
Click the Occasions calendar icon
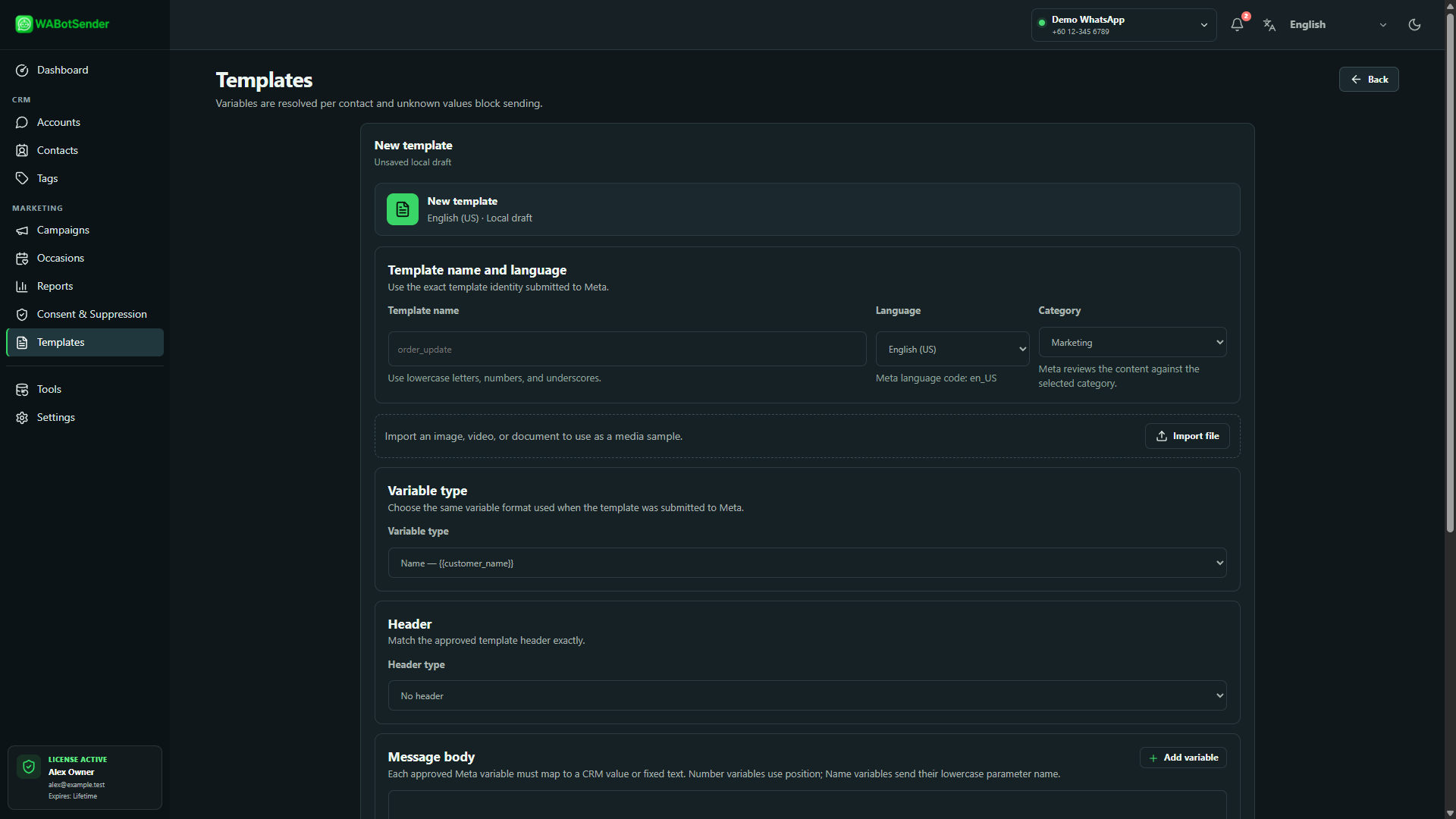pyautogui.click(x=22, y=259)
